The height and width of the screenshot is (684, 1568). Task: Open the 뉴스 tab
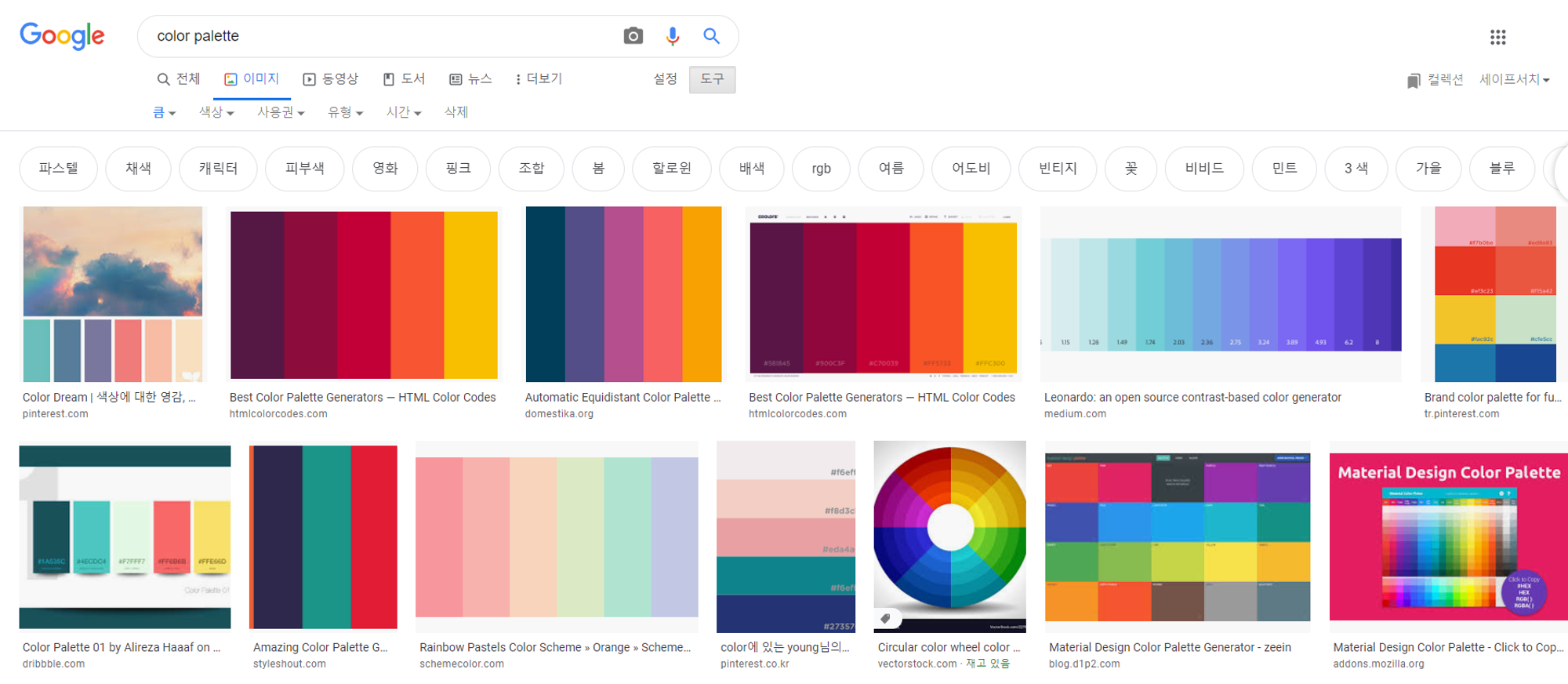tap(470, 79)
